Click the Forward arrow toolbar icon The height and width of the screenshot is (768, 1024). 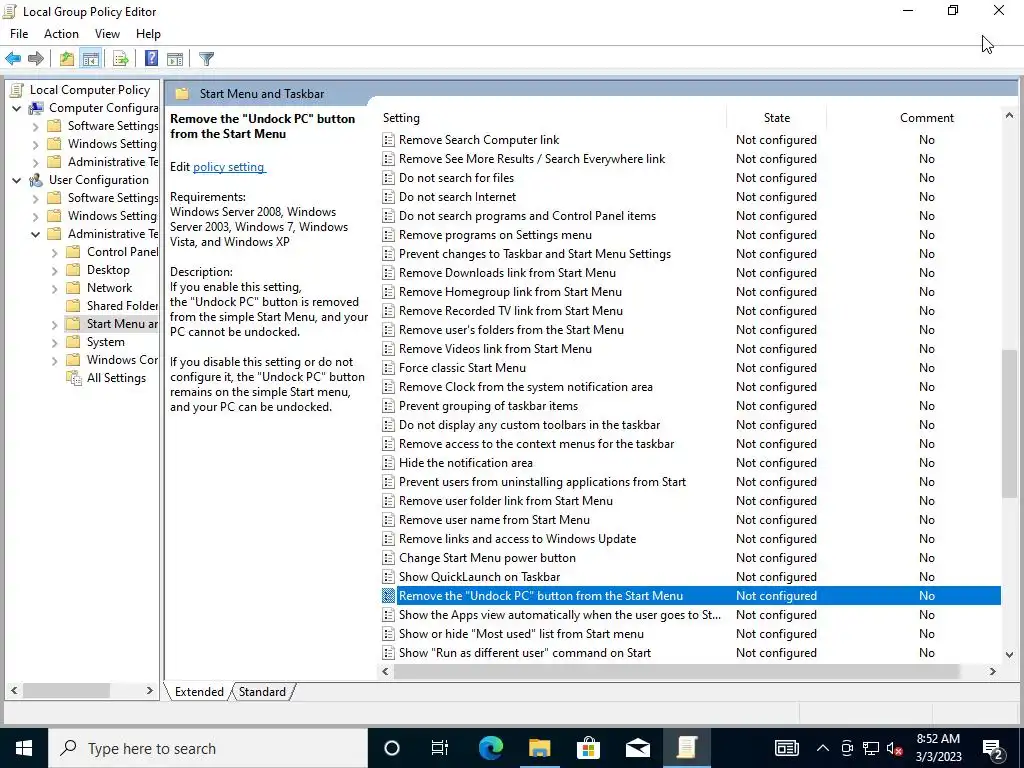pos(36,59)
